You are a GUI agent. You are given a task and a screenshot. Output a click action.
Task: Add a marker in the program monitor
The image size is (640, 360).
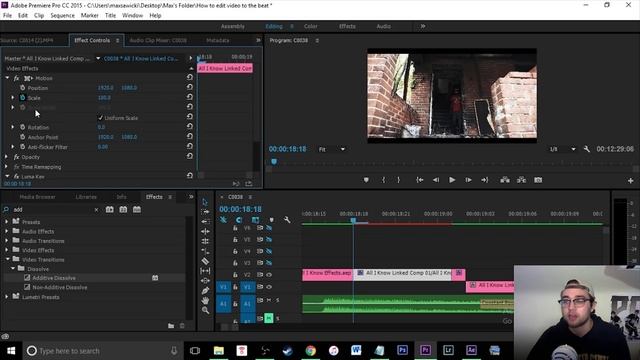366,180
